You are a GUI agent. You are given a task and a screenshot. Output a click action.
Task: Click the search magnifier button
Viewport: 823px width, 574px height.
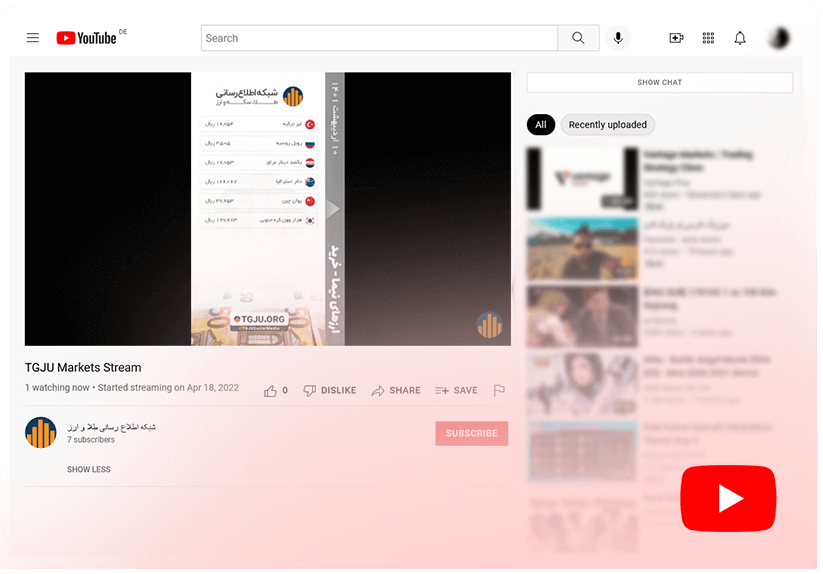pyautogui.click(x=578, y=38)
